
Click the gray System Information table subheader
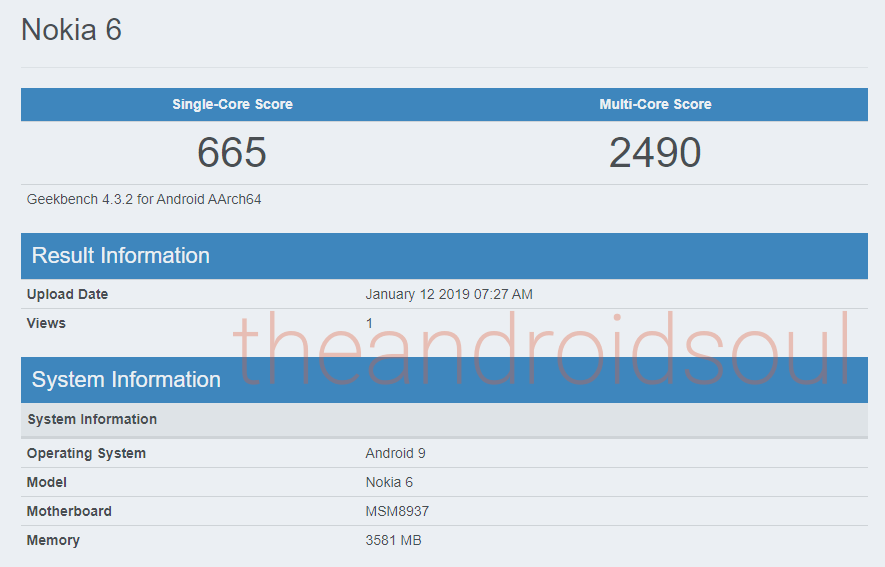point(444,420)
